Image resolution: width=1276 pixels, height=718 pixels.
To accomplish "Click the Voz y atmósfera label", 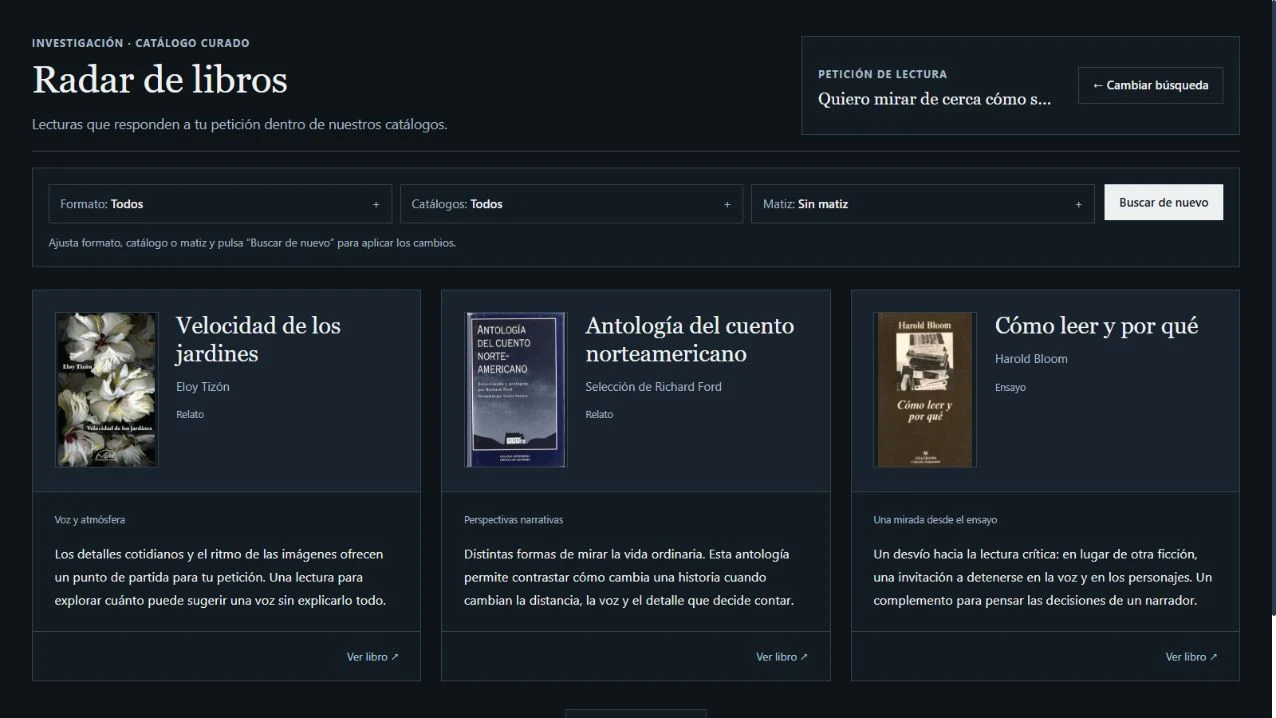I will tap(90, 520).
